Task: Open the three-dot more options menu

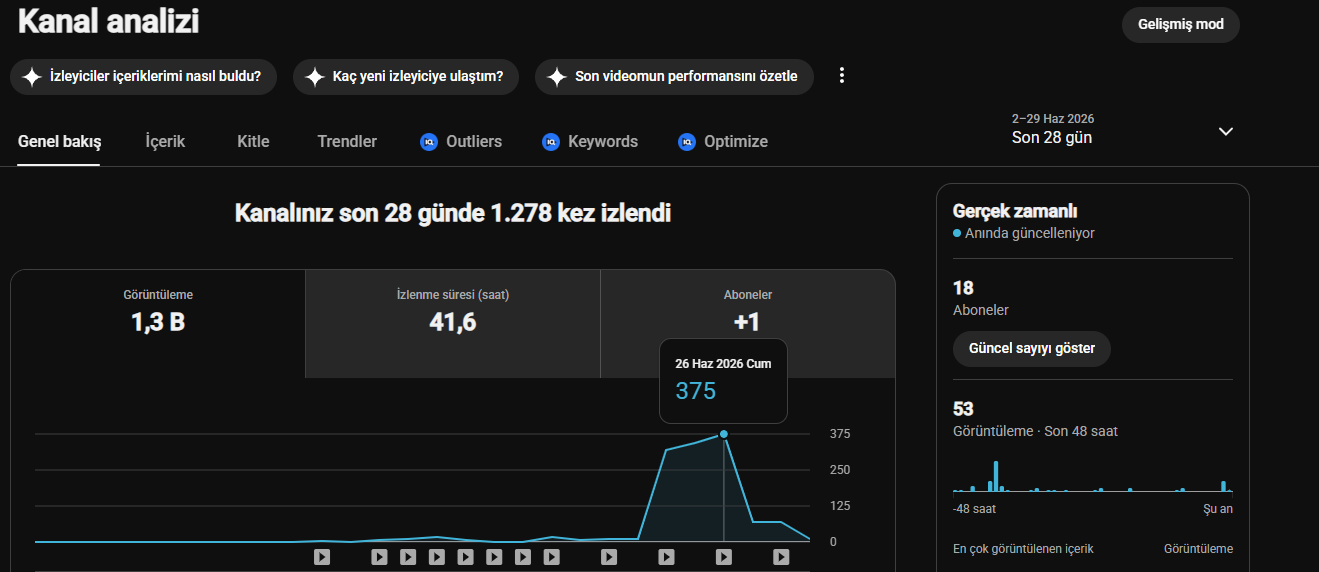Action: point(842,76)
